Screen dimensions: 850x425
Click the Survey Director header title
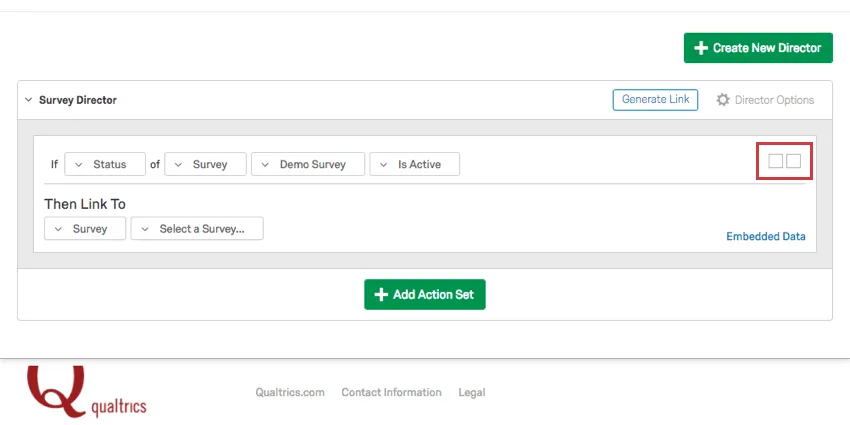(78, 100)
